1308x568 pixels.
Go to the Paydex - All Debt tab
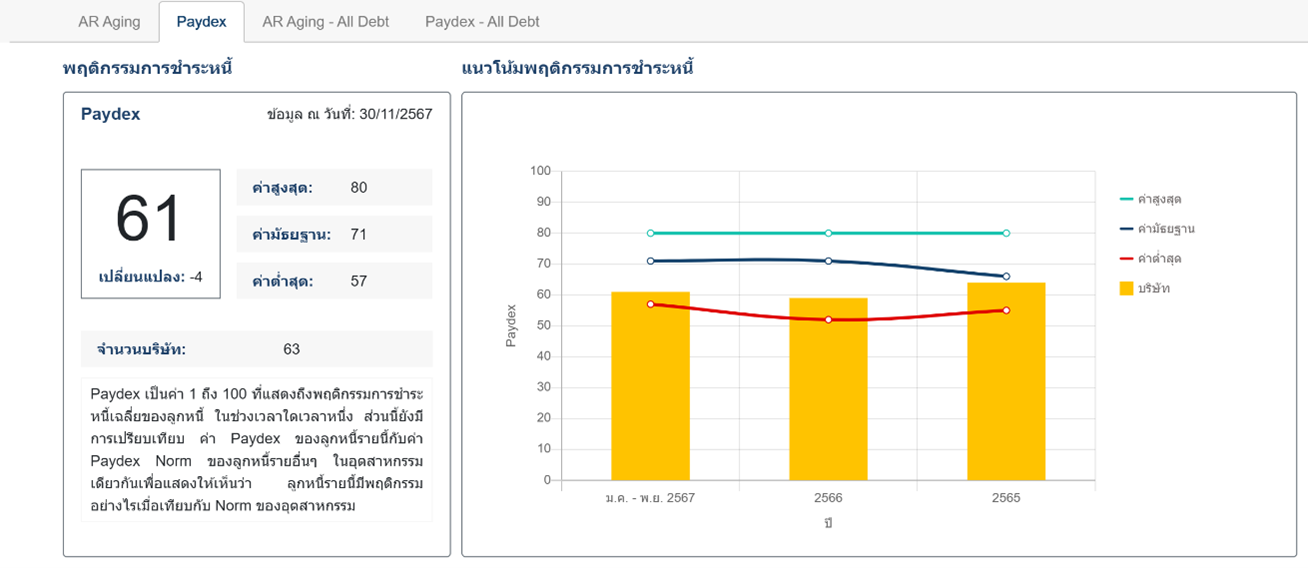point(482,21)
